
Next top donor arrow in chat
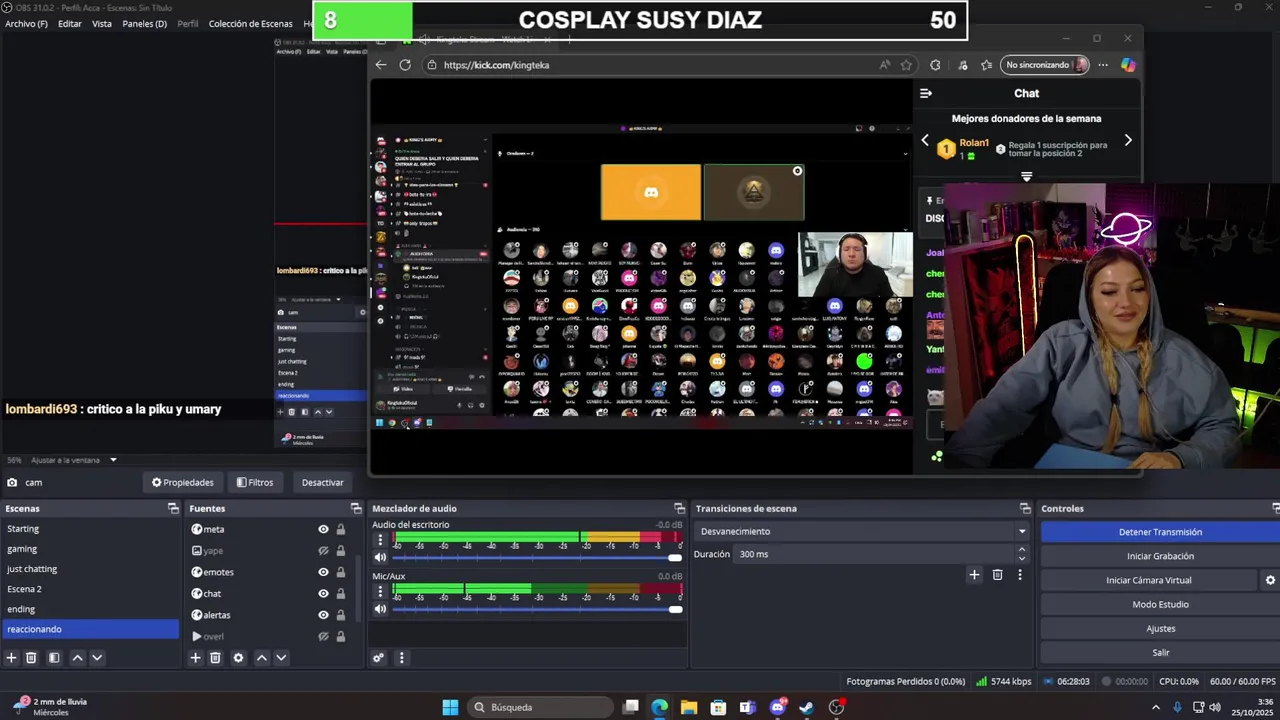coord(1128,141)
